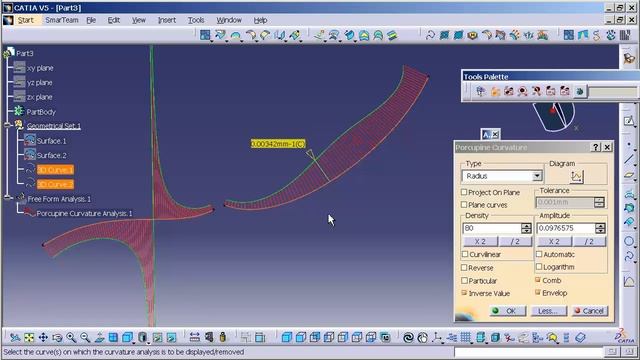The image size is (640, 360).
Task: Select the xy plane in tree
Action: coord(40,68)
